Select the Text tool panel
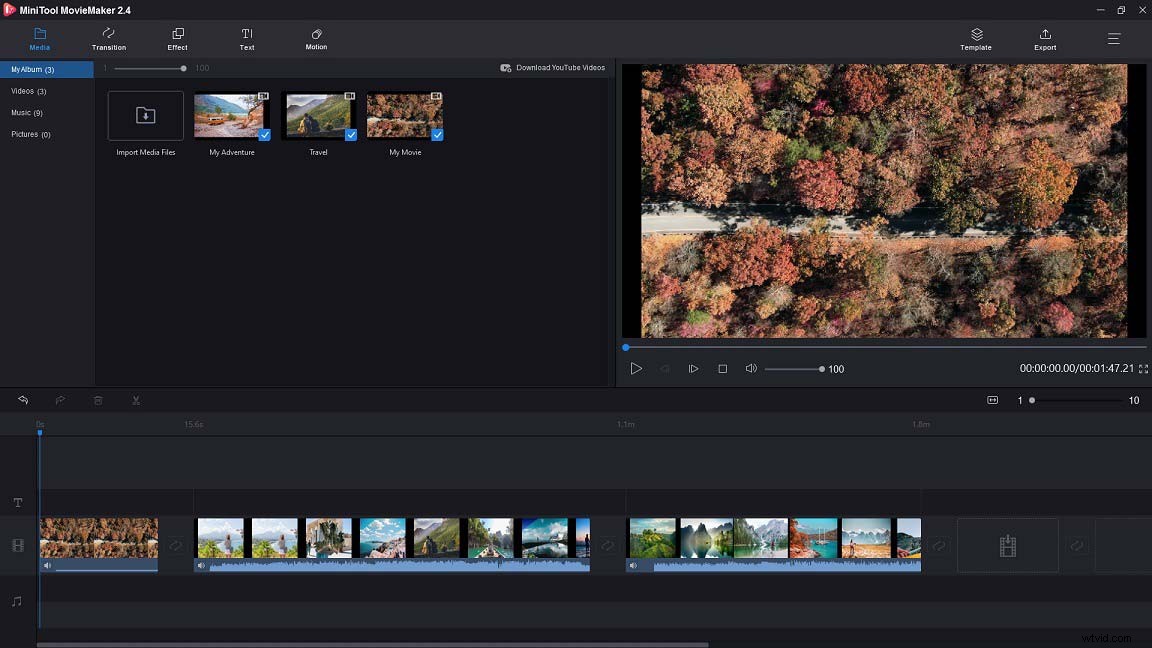Image resolution: width=1152 pixels, height=648 pixels. pyautogui.click(x=246, y=39)
